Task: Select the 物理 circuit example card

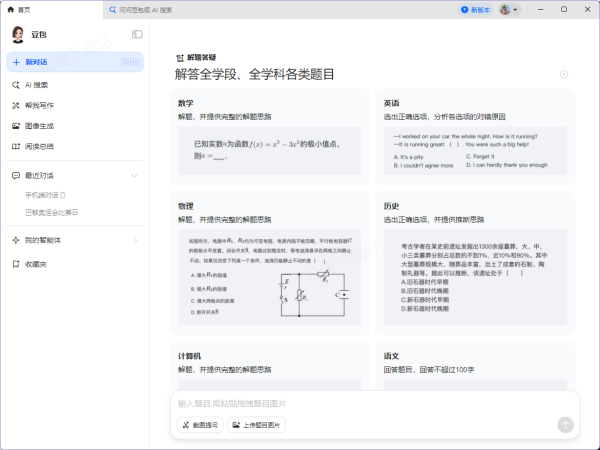Action: tap(269, 264)
